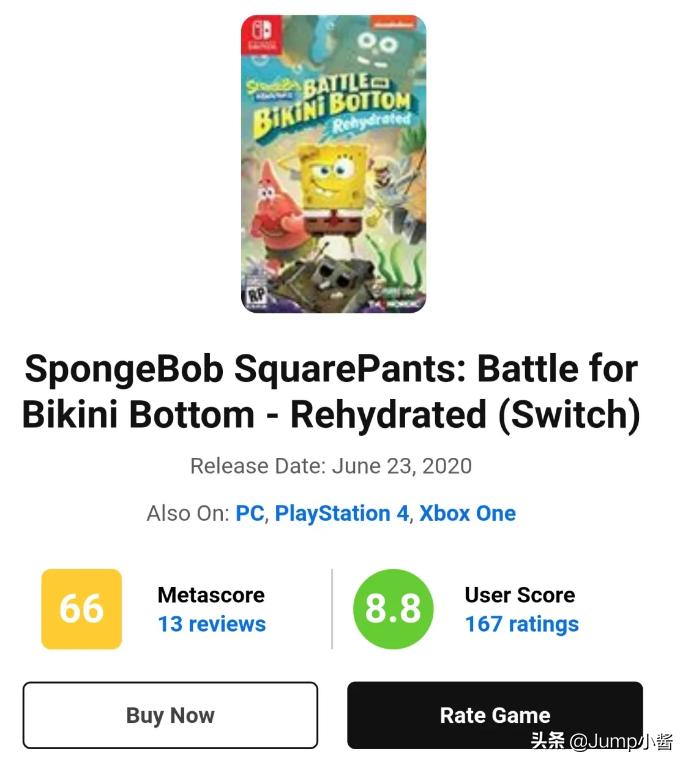Click the ESRB RP rating icon
Image resolution: width=688 pixels, height=766 pixels.
[255, 296]
